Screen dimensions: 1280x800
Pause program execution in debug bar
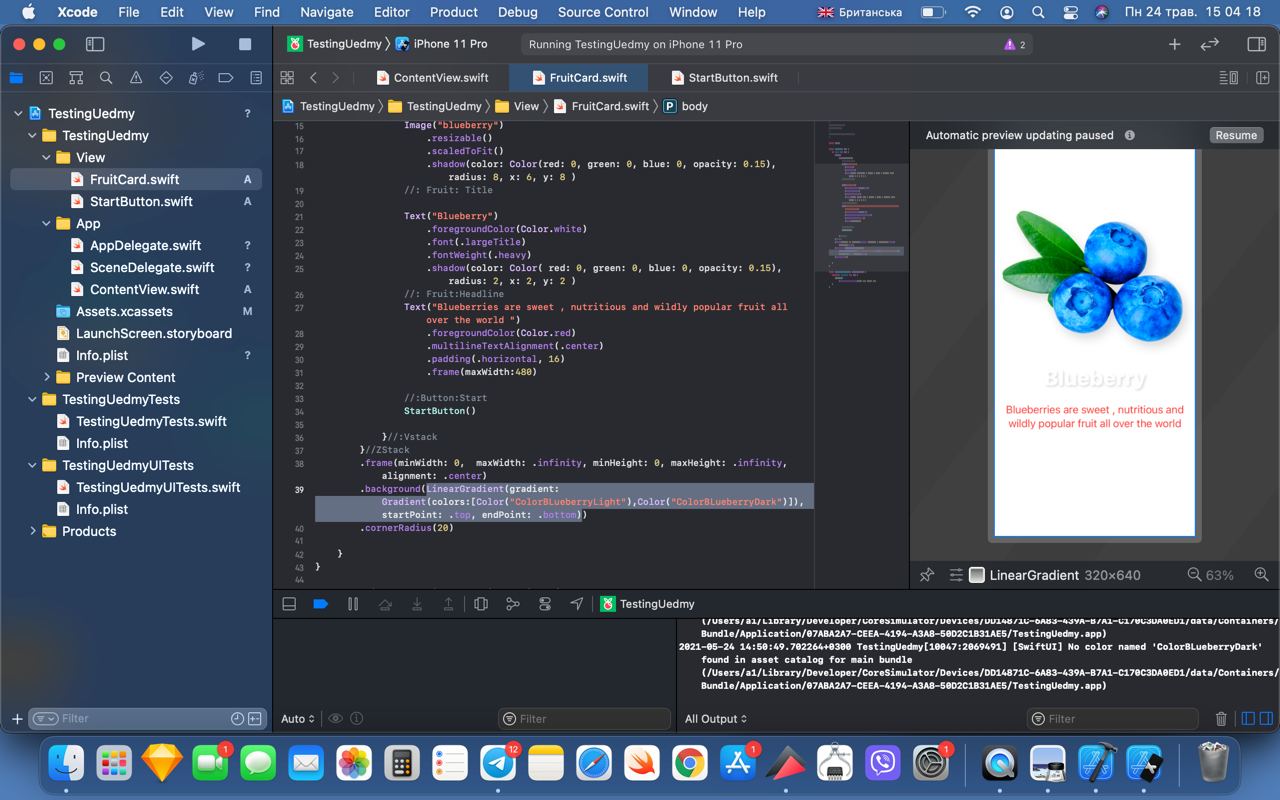[353, 604]
